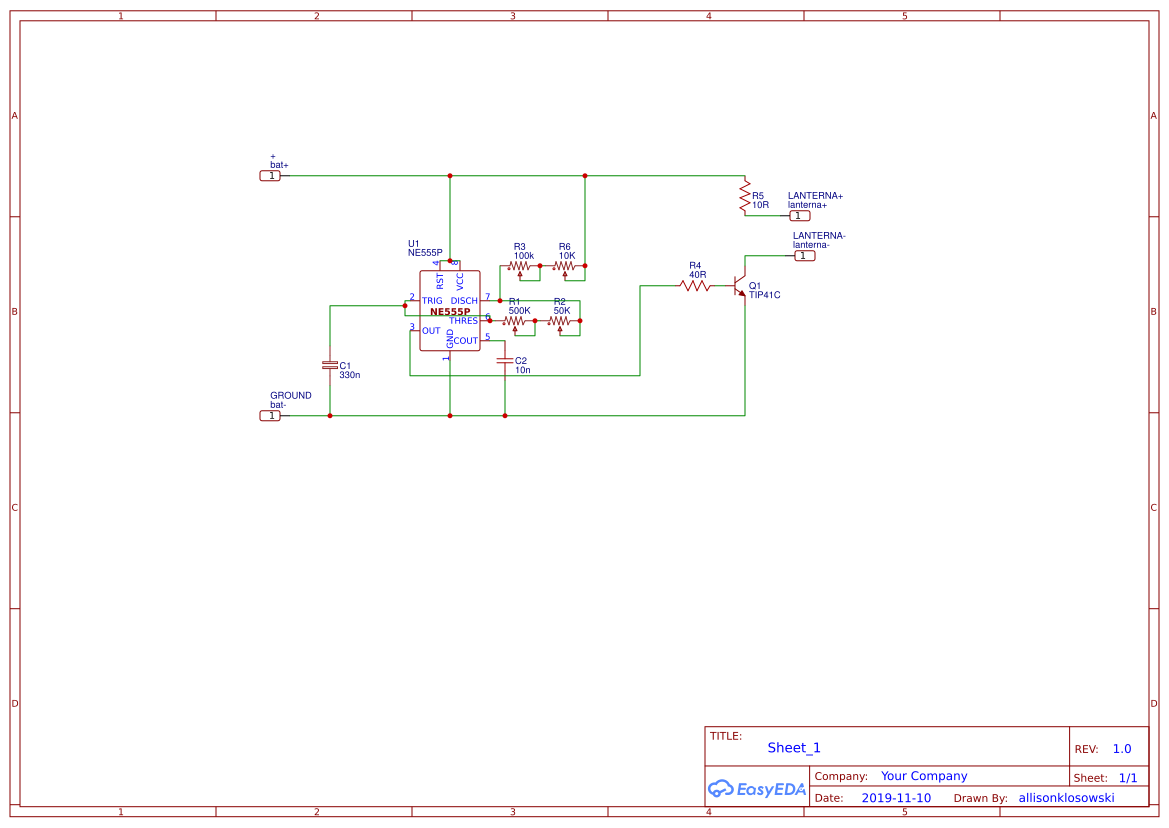The image size is (1169, 828).
Task: Select resistor R5 10R symbol
Action: (x=745, y=196)
